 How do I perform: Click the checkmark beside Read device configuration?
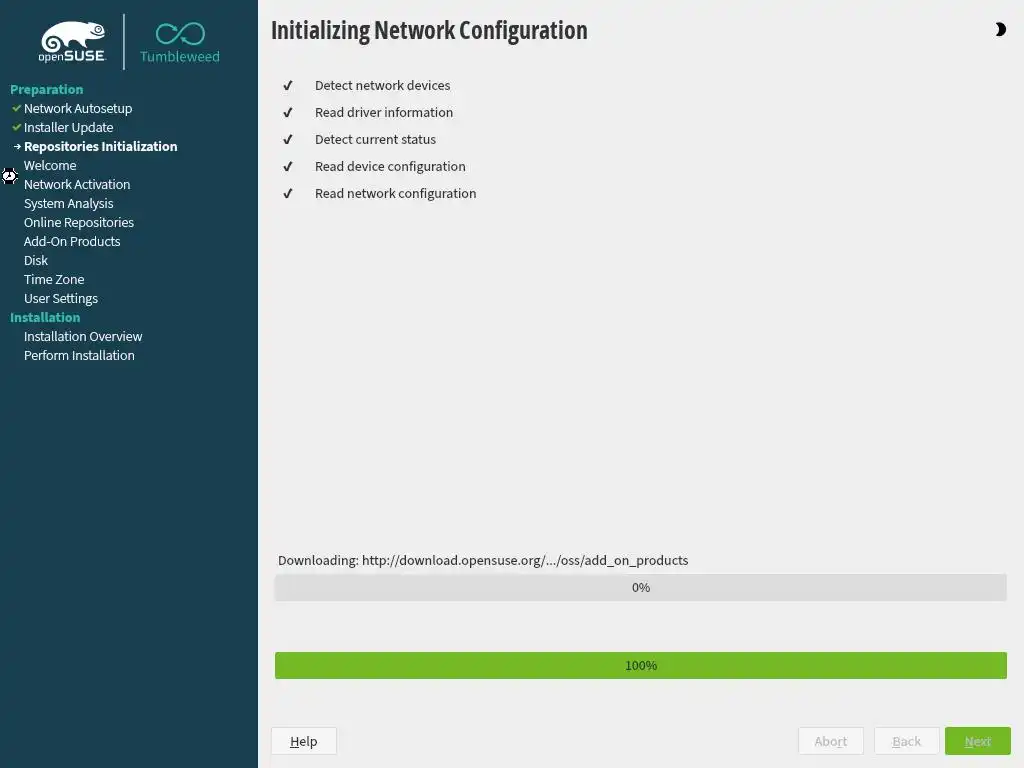click(x=288, y=167)
